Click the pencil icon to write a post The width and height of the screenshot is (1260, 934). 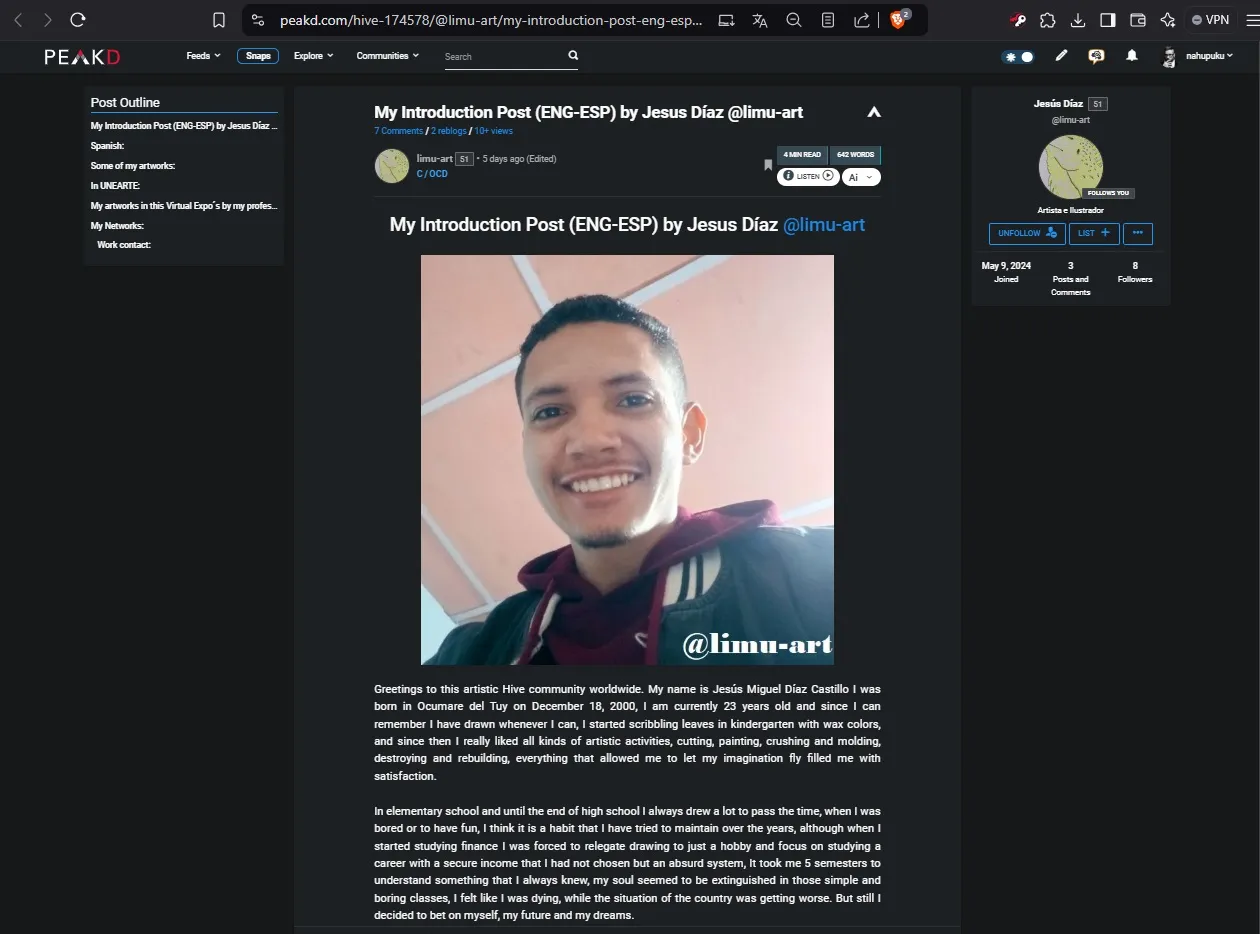pyautogui.click(x=1061, y=56)
